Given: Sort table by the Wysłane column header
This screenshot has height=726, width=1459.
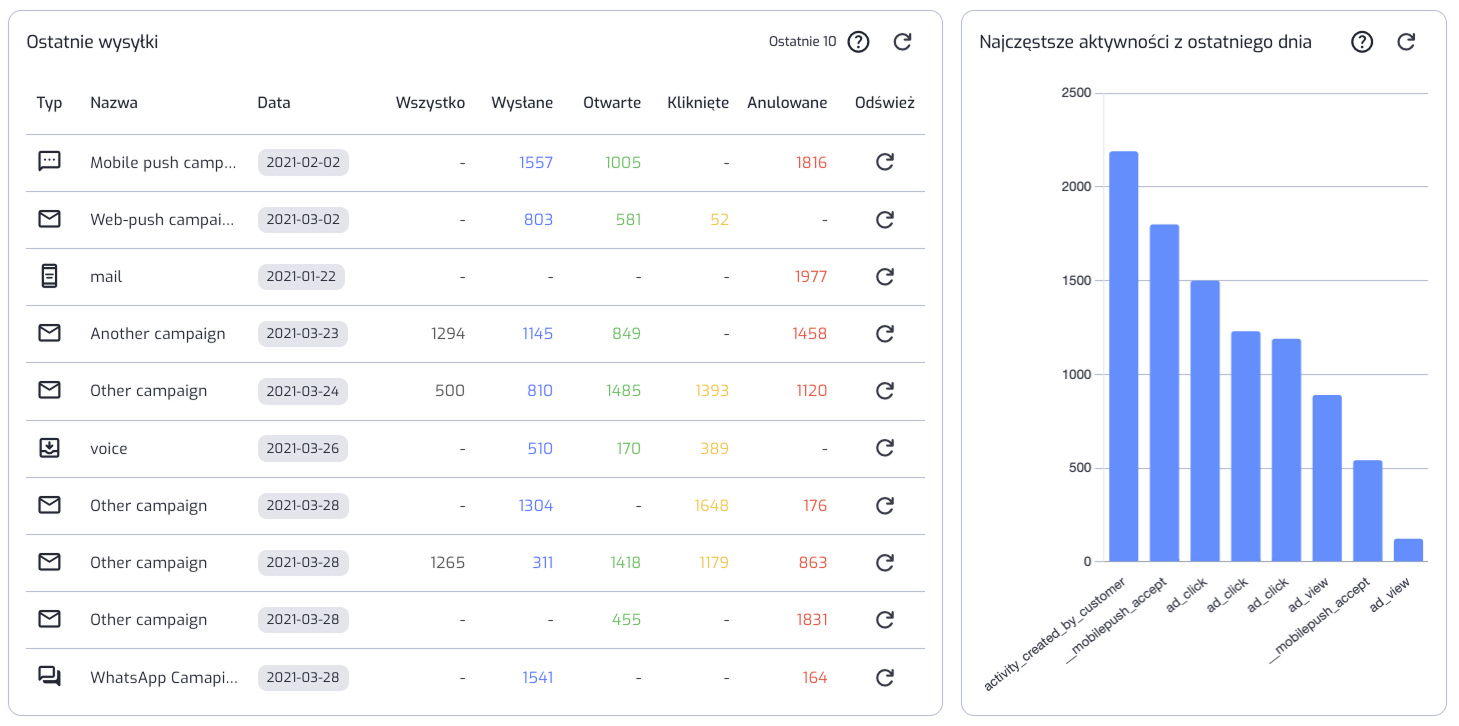Looking at the screenshot, I should coord(521,103).
